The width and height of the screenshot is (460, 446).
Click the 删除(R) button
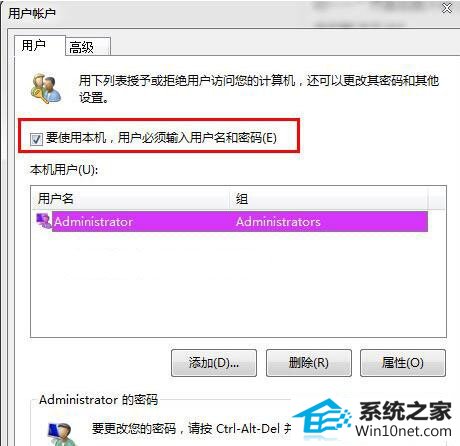pos(308,363)
